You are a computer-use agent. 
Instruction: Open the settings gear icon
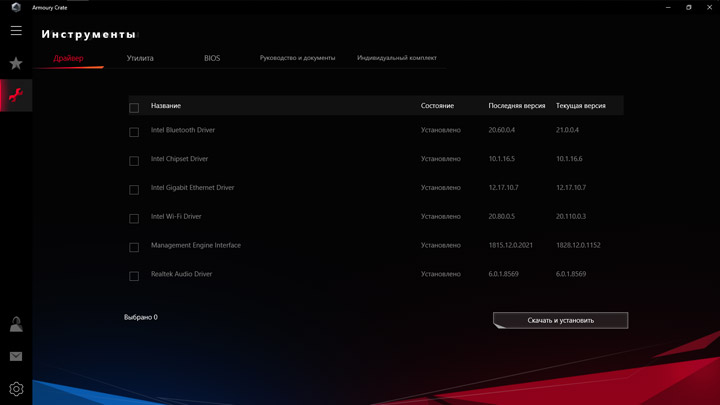16,389
